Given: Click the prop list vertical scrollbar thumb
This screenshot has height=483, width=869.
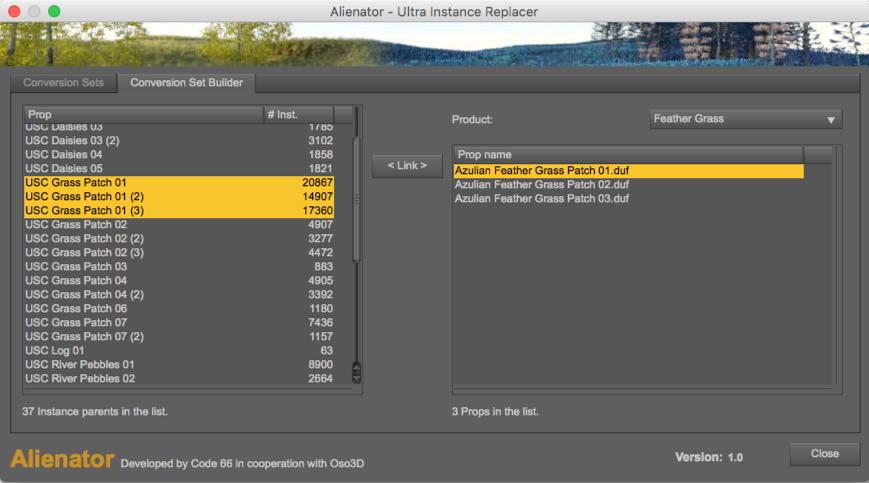Looking at the screenshot, I should tap(356, 199).
